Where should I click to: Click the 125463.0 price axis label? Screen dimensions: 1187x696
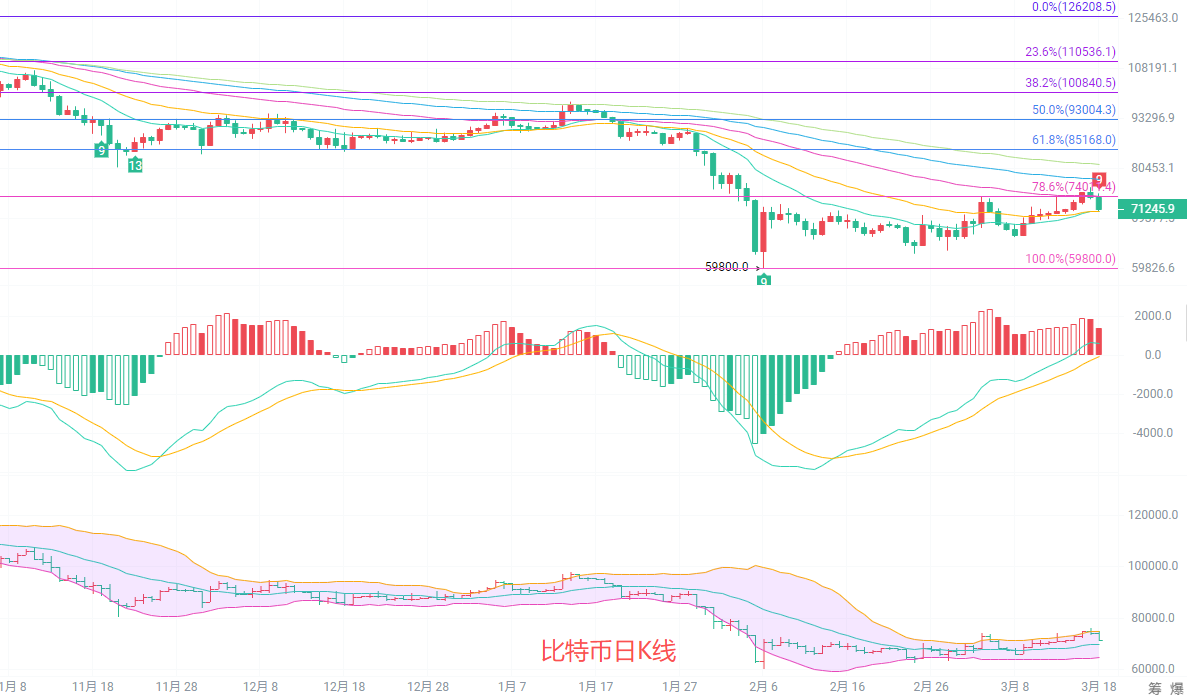1152,18
